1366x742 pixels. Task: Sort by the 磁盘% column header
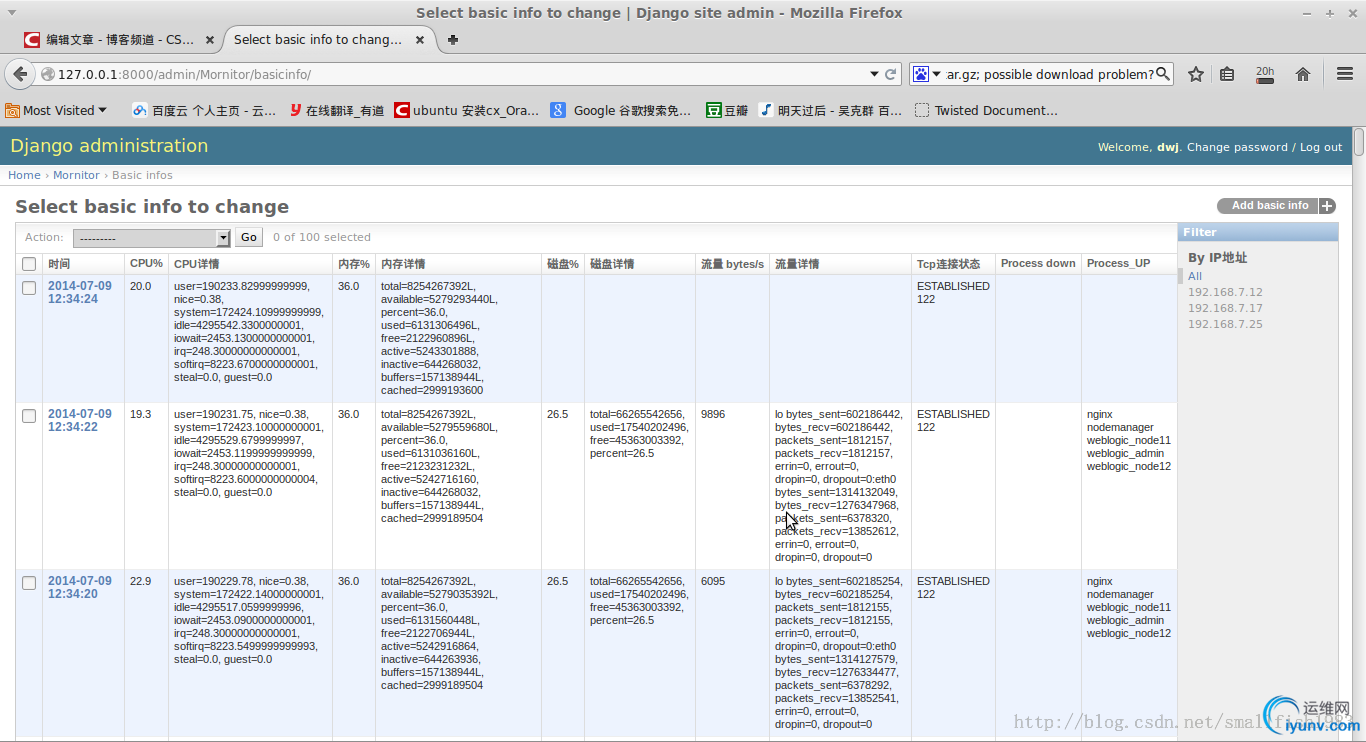[563, 264]
